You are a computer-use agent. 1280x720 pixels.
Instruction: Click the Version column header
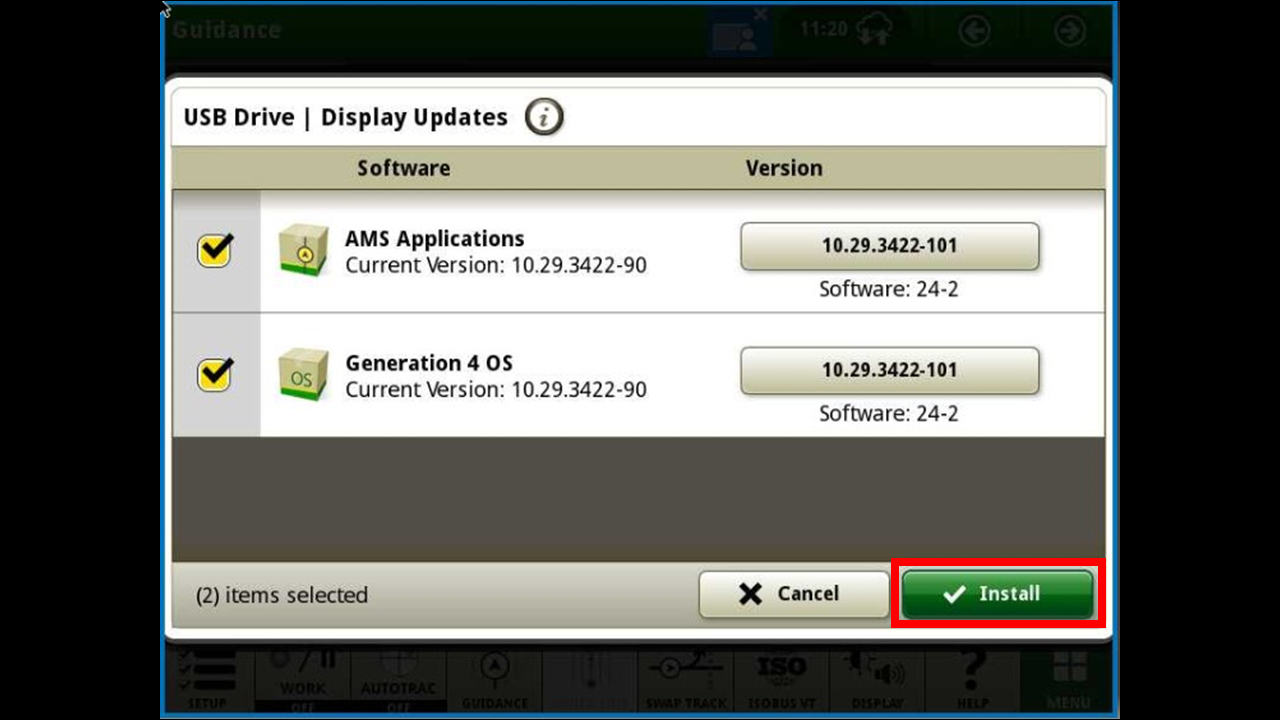784,168
